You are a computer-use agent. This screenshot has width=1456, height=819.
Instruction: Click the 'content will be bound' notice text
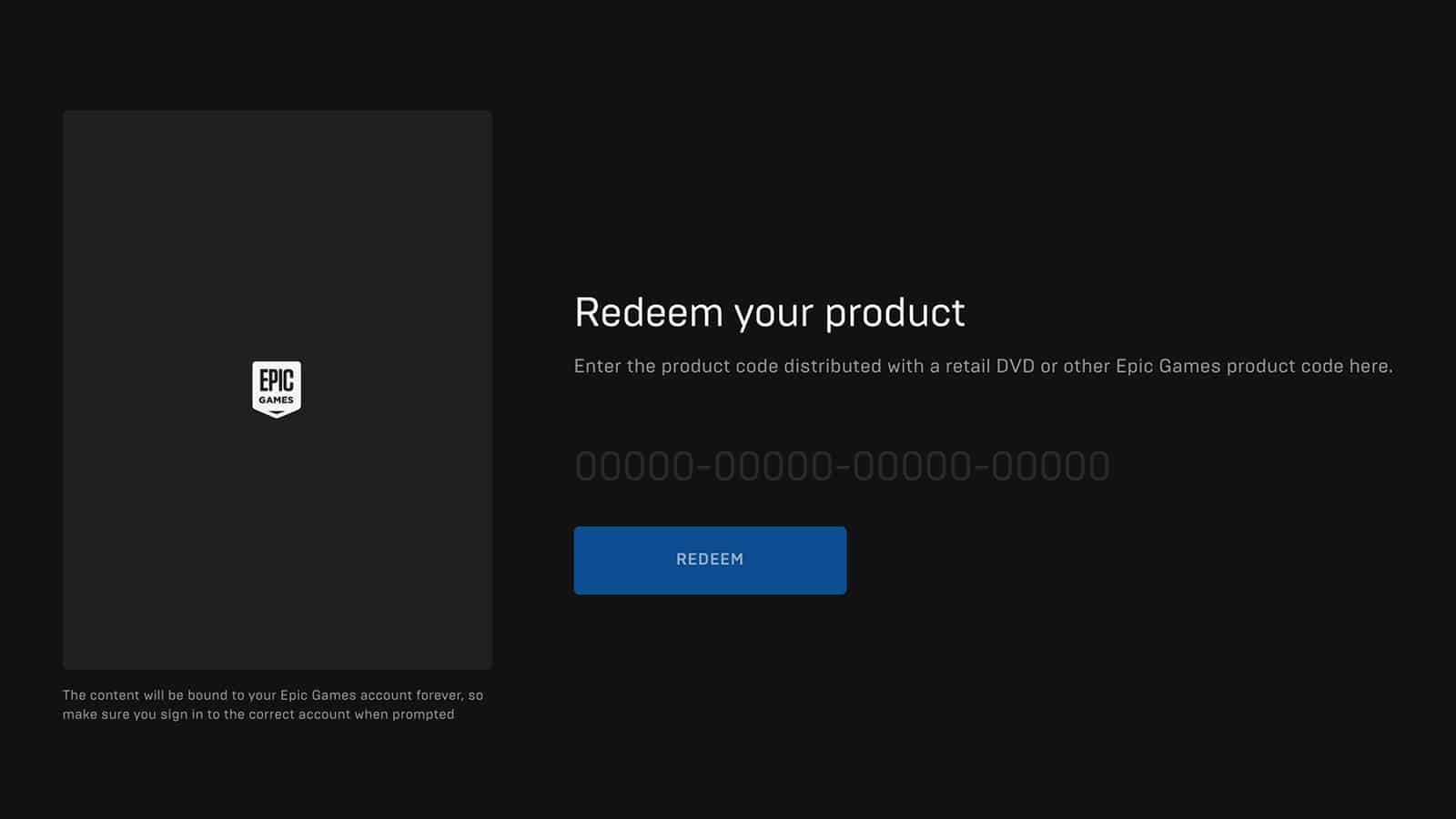pyautogui.click(x=273, y=704)
